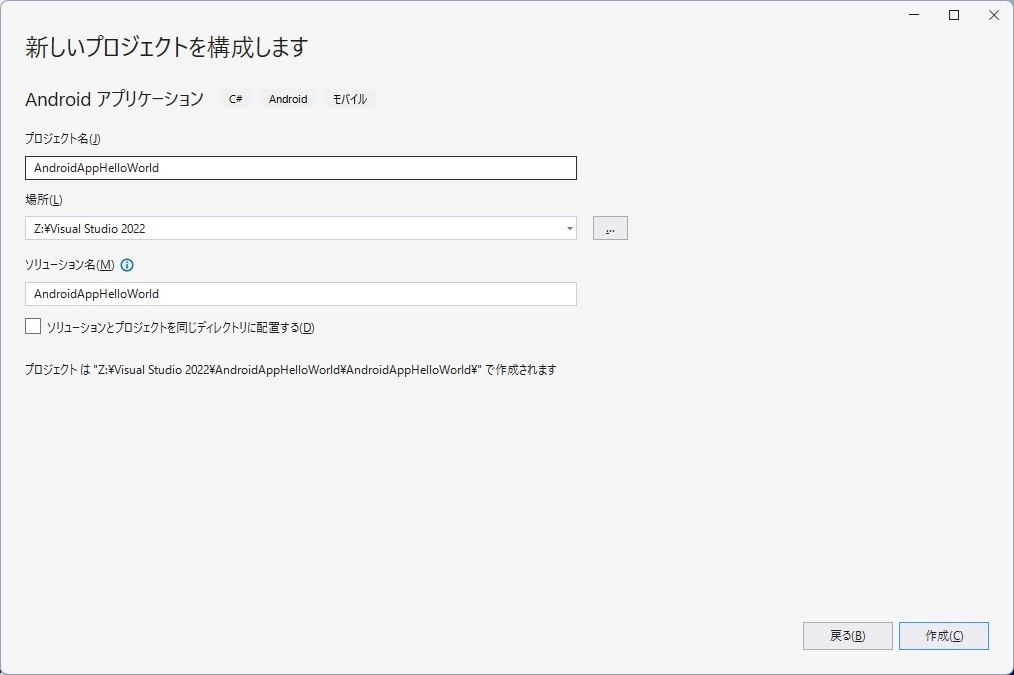Select the モバイル project type tag
Viewport: 1014px width, 675px height.
pyautogui.click(x=350, y=99)
